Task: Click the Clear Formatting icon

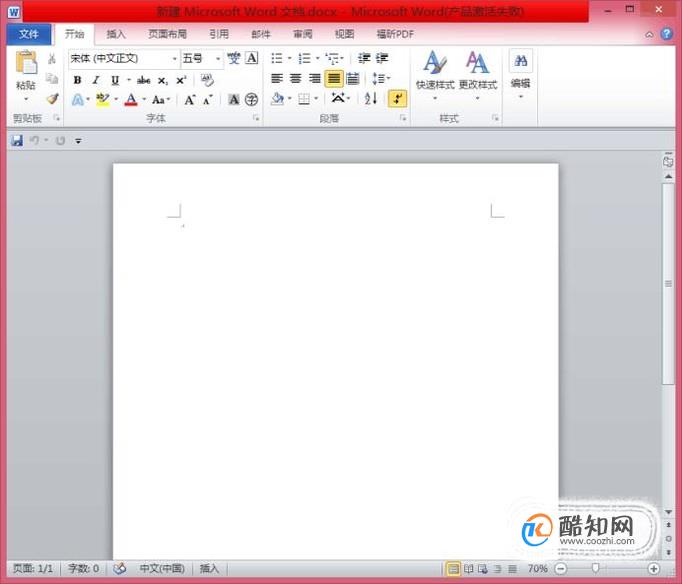Action: tap(207, 80)
